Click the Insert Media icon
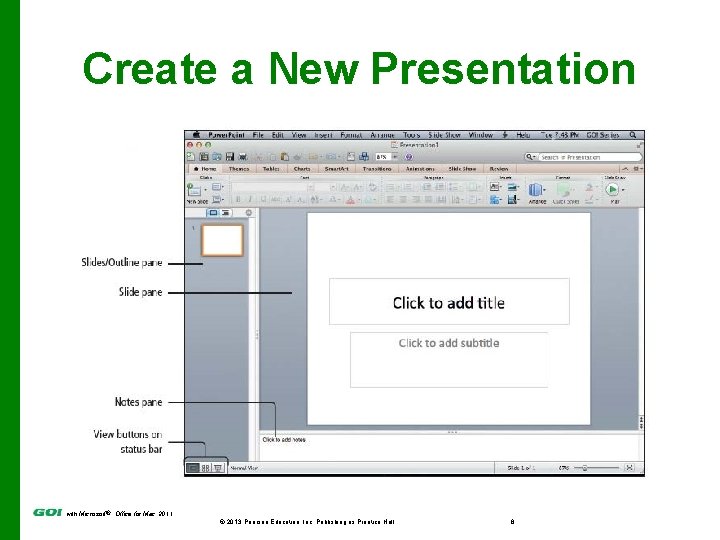Viewport: 720px width, 540px height. point(513,200)
